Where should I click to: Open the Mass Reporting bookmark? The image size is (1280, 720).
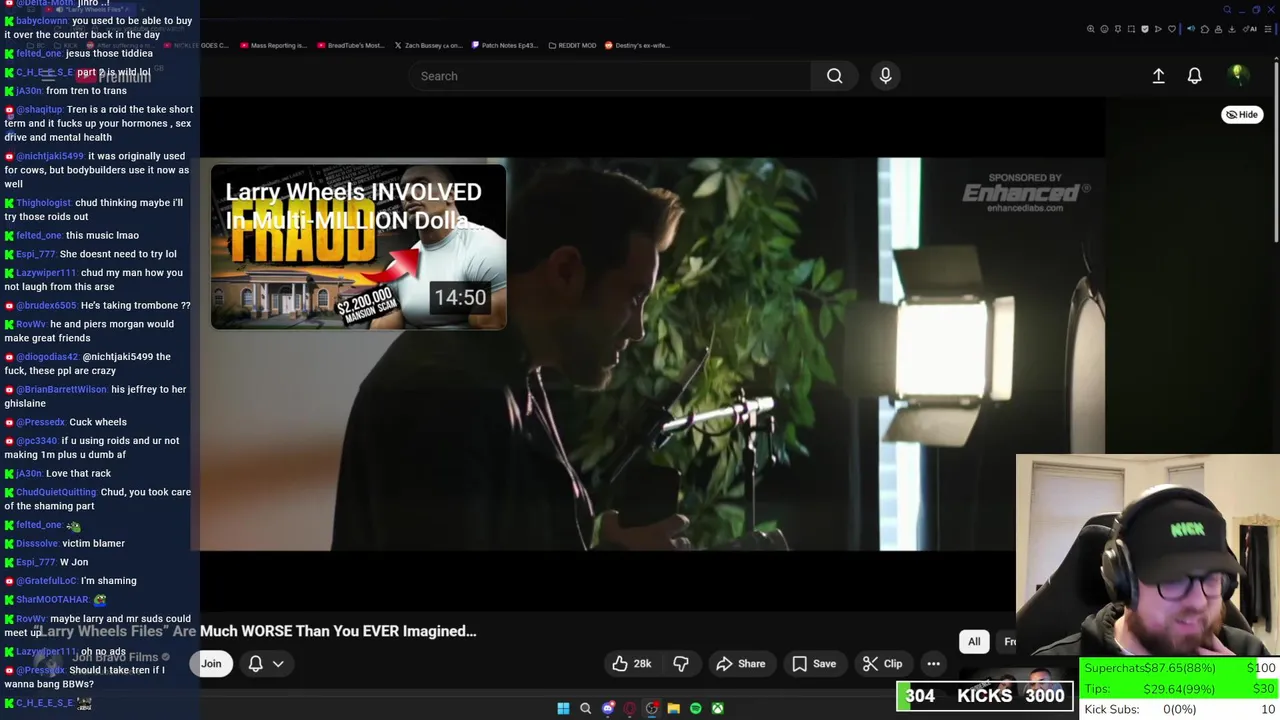[x=273, y=45]
